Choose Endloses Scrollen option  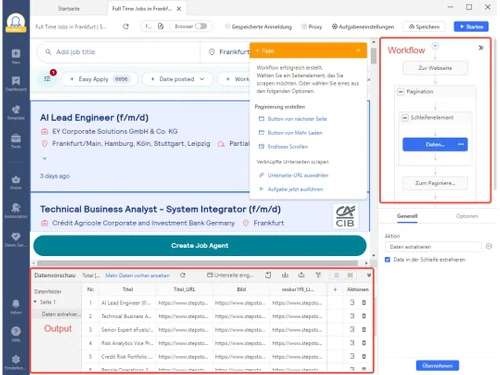click(288, 147)
